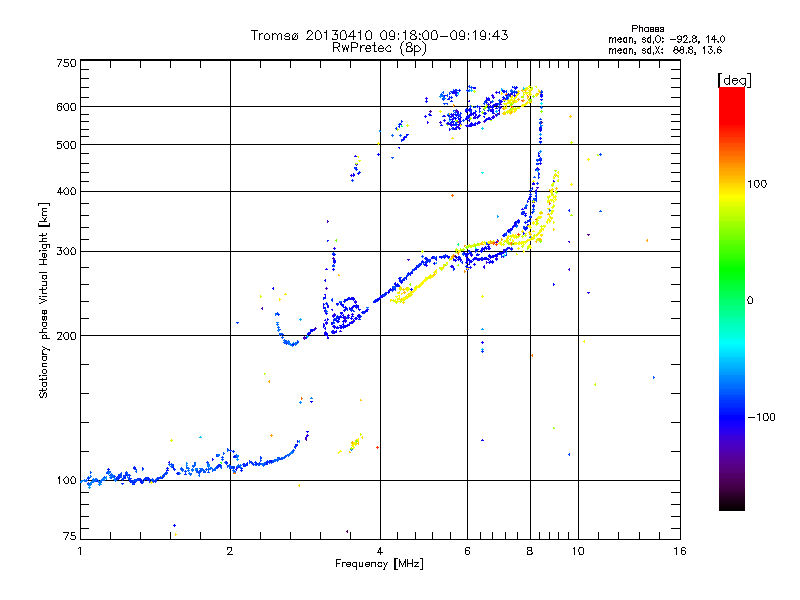Image resolution: width=800 pixels, height=600 pixels.
Task: Click the y-axis tick label '750'
Action: tap(66, 63)
